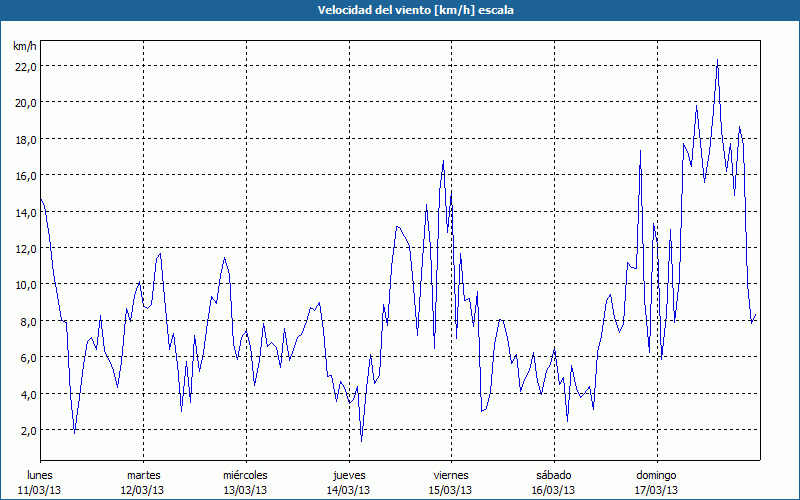Click the "domingo" day label

pos(656,474)
